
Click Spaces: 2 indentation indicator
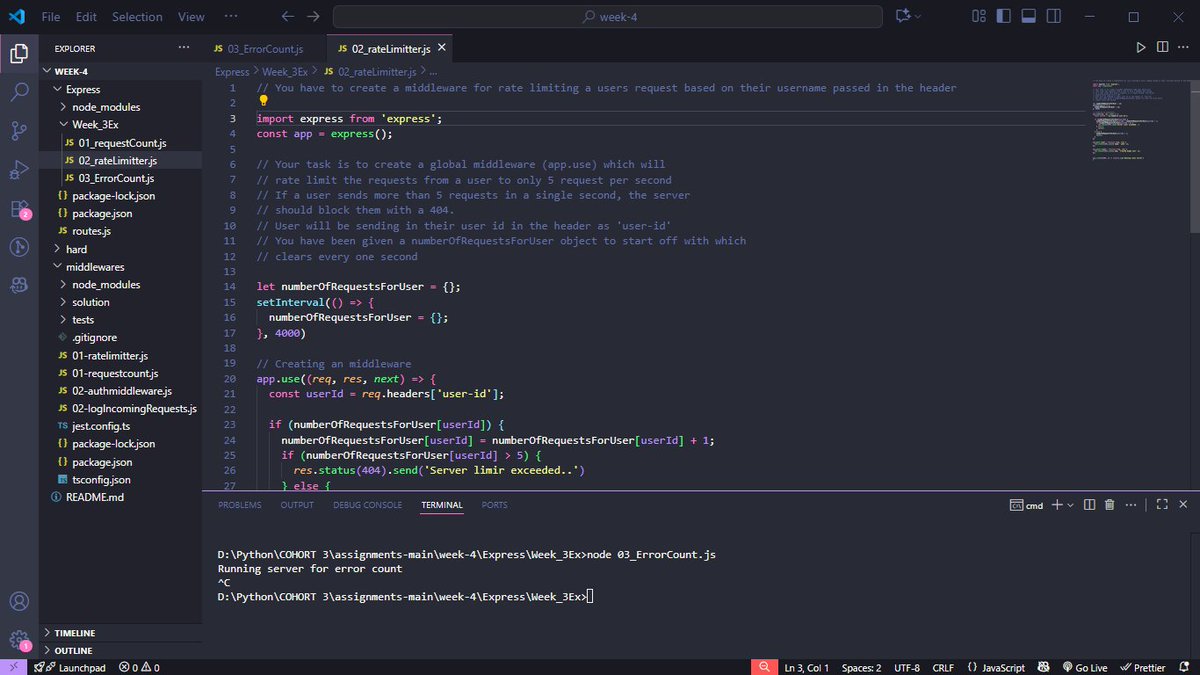860,667
